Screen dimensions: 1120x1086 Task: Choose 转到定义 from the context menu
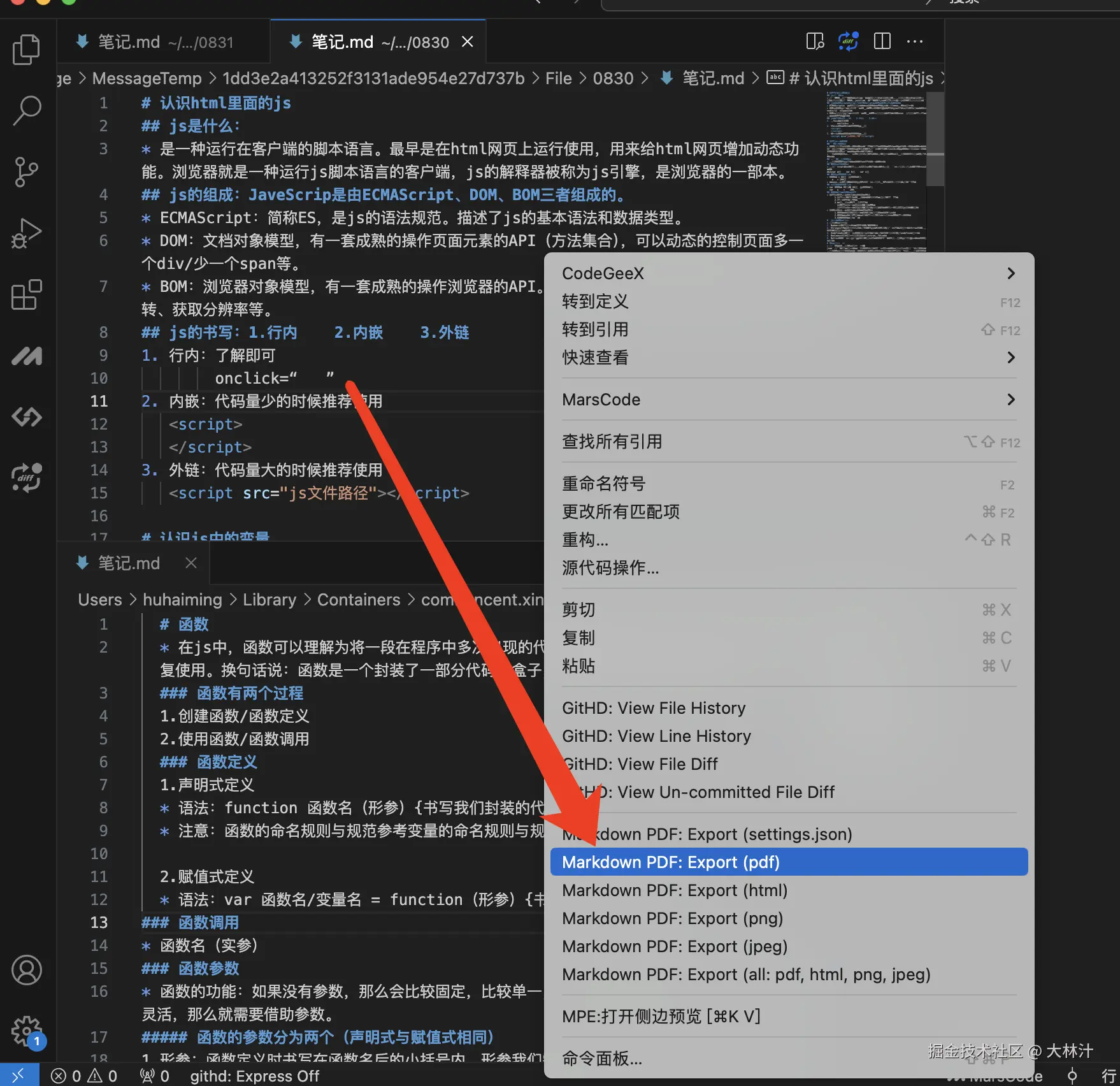point(789,301)
